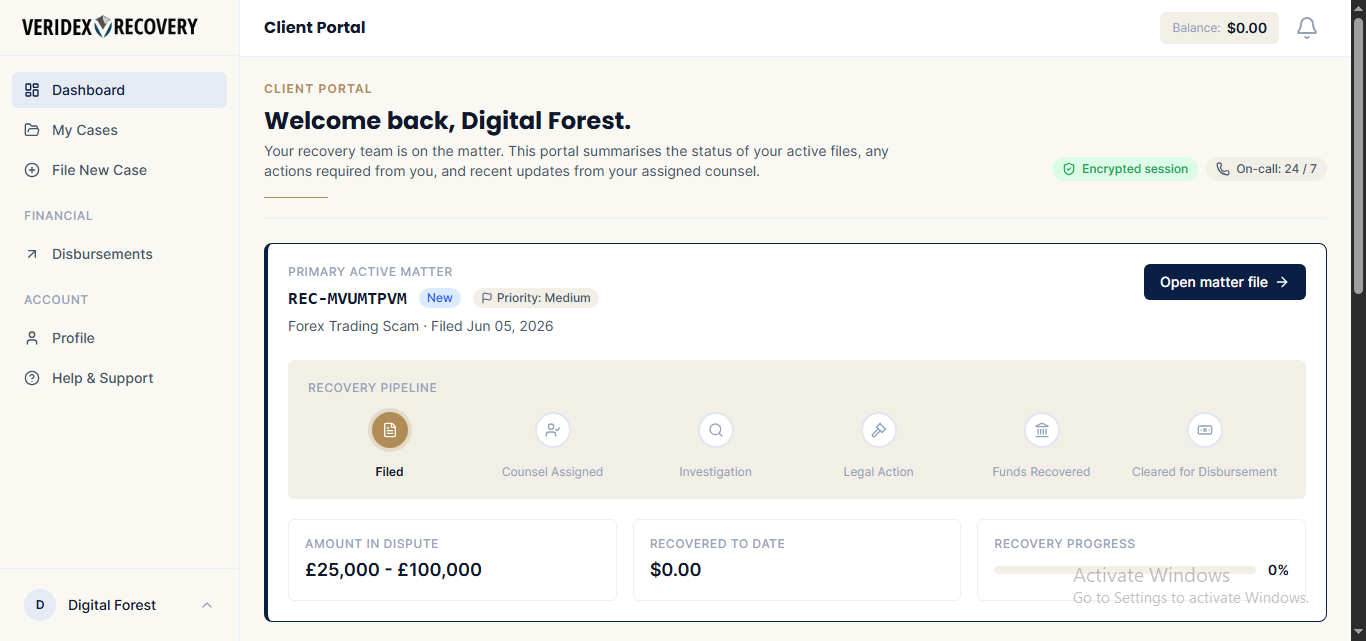The width and height of the screenshot is (1366, 641).
Task: Click the Investigation magnifier icon
Action: coord(716,430)
